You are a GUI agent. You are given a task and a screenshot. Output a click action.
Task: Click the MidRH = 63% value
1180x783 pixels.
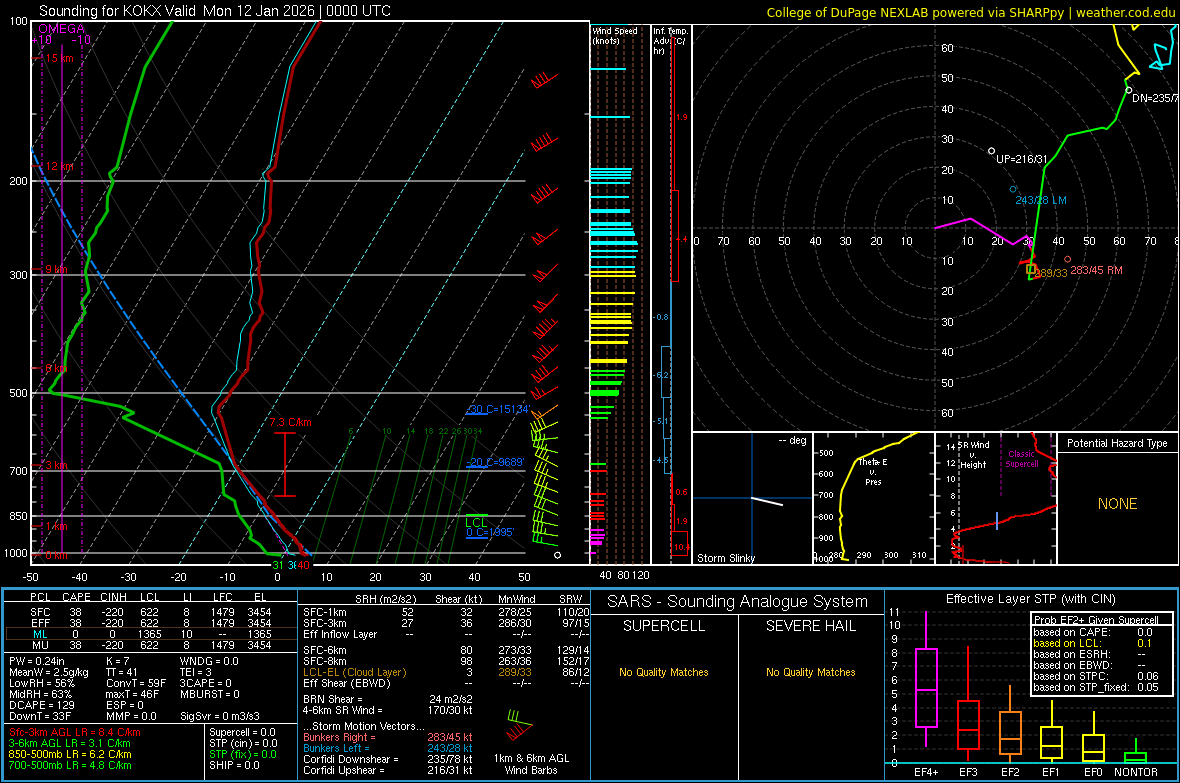tap(41, 694)
